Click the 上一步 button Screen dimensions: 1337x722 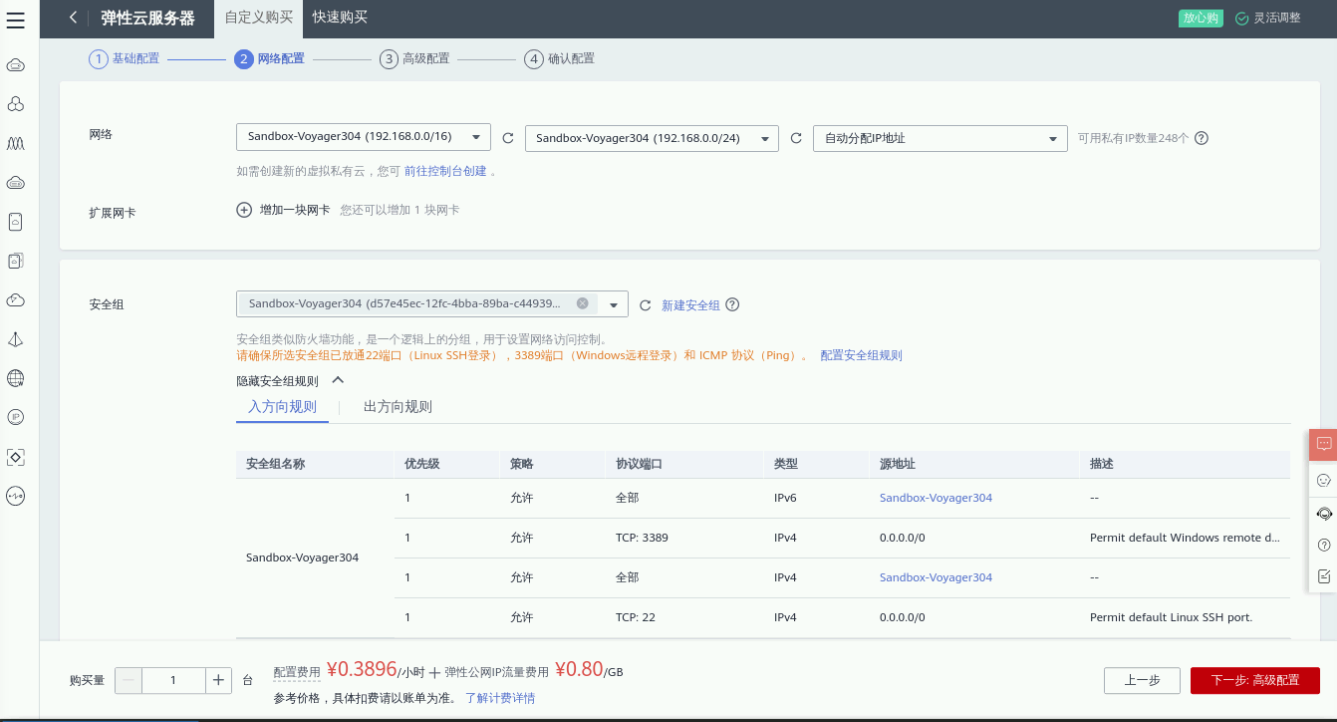click(1142, 680)
